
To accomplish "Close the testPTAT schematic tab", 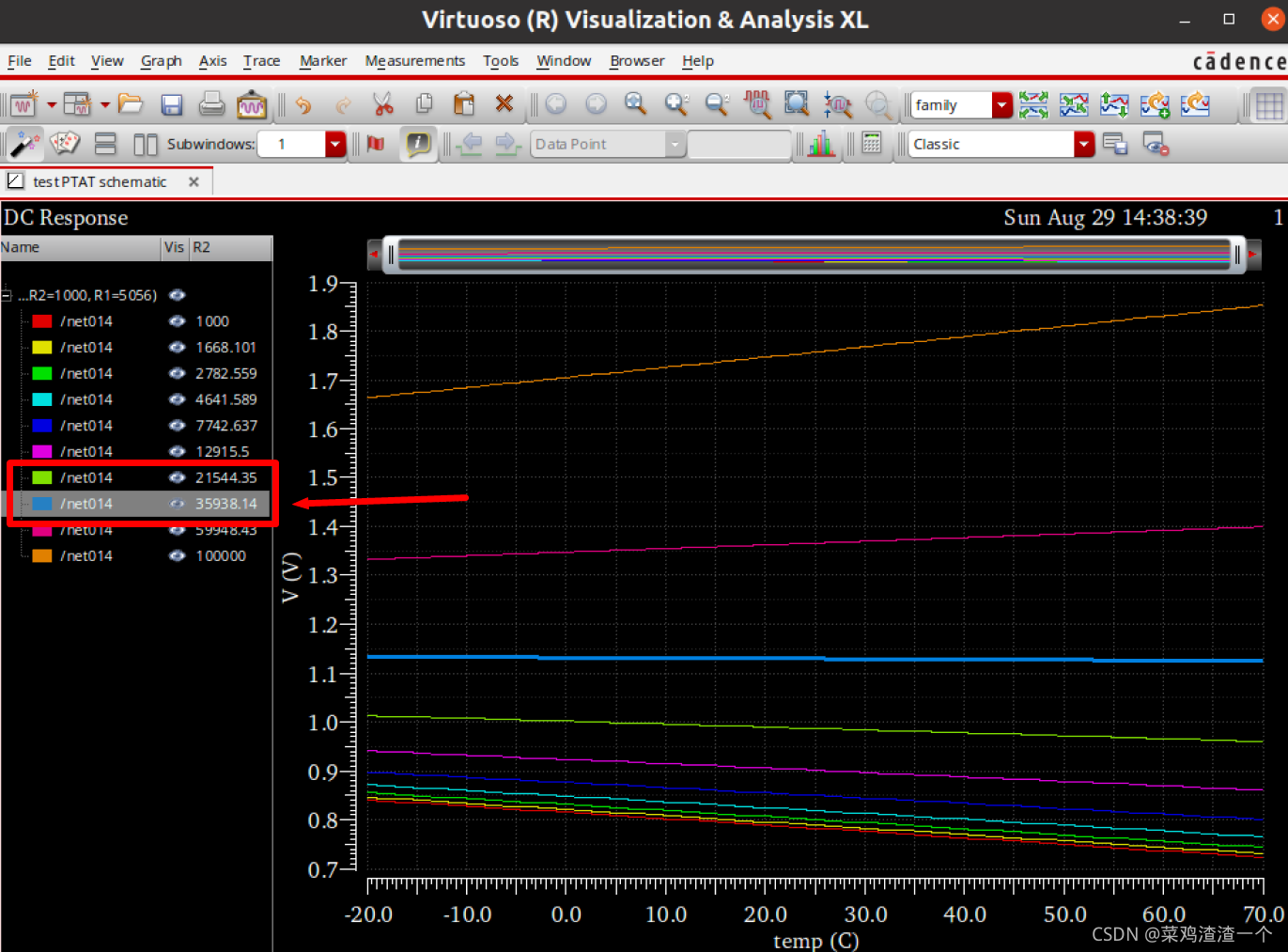I will click(x=194, y=181).
